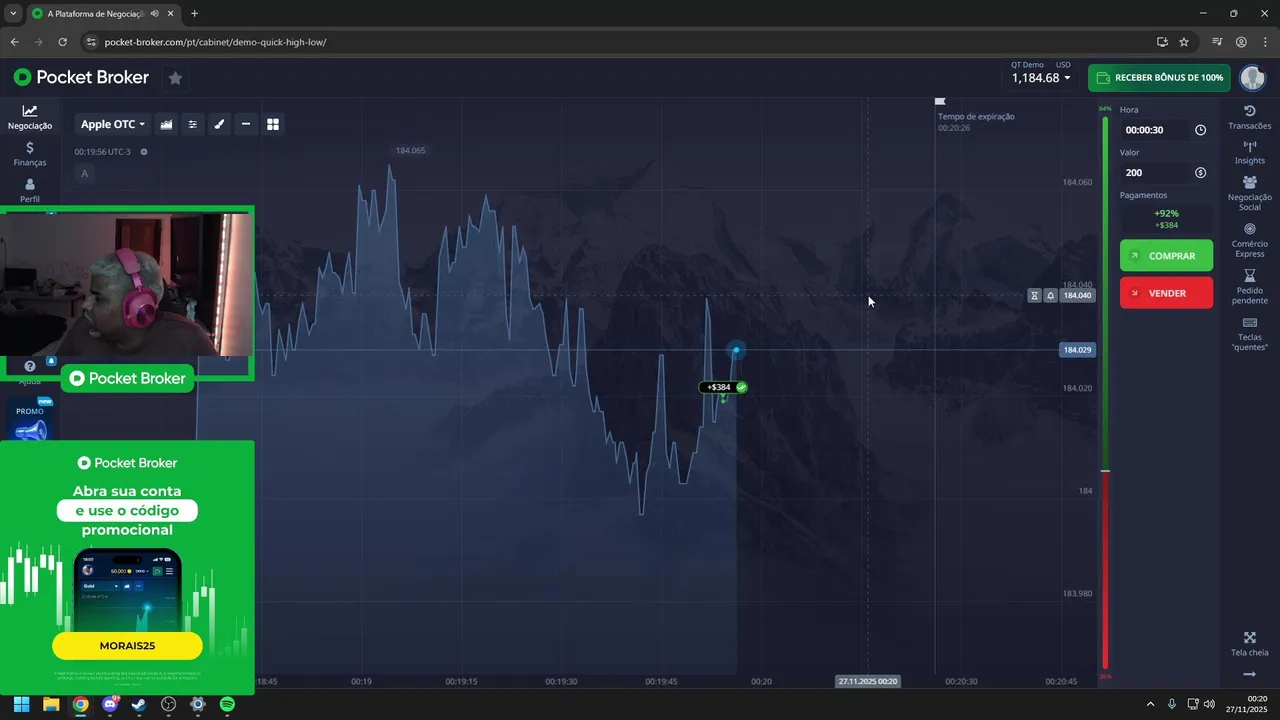Click the COMPRAR buy button
Image resolution: width=1280 pixels, height=720 pixels.
(x=1166, y=256)
